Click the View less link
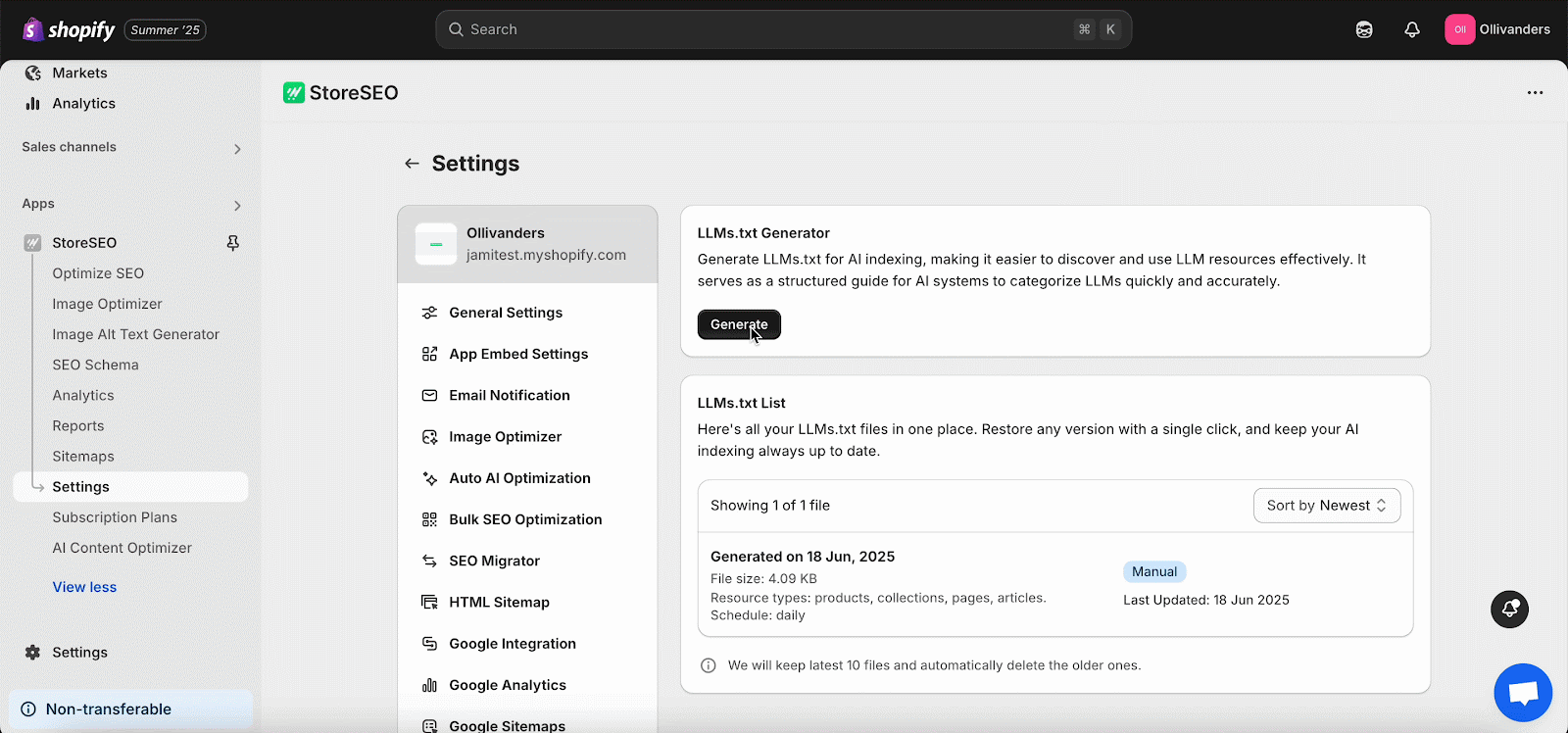 tap(84, 587)
